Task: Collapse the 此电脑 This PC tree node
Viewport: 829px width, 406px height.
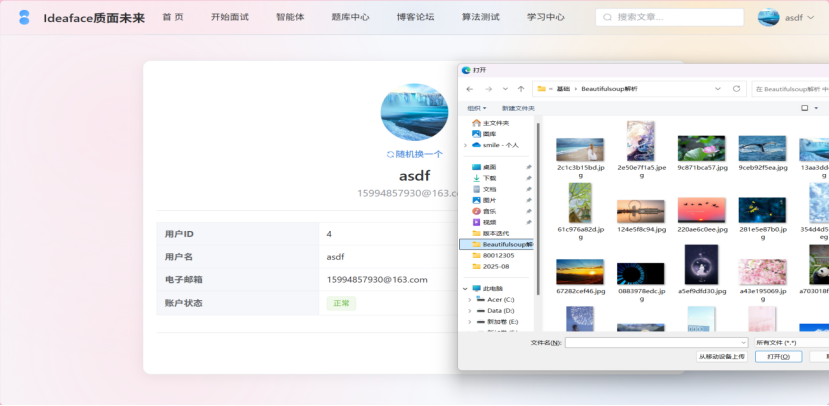Action: (465, 288)
